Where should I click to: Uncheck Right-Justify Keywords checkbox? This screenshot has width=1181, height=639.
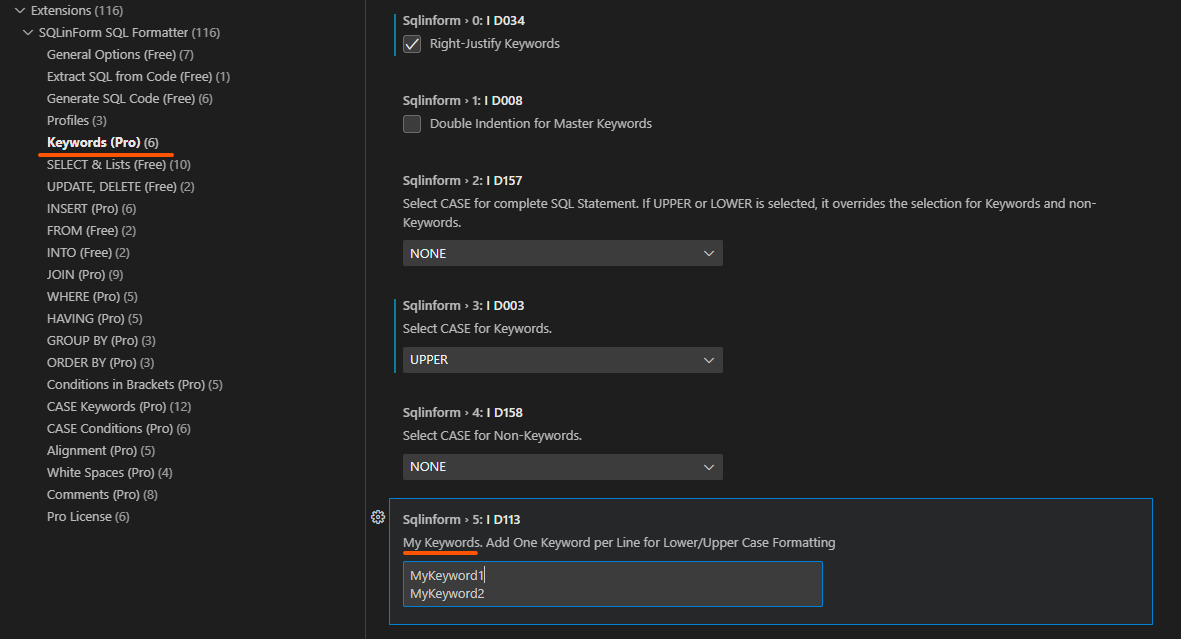point(412,44)
